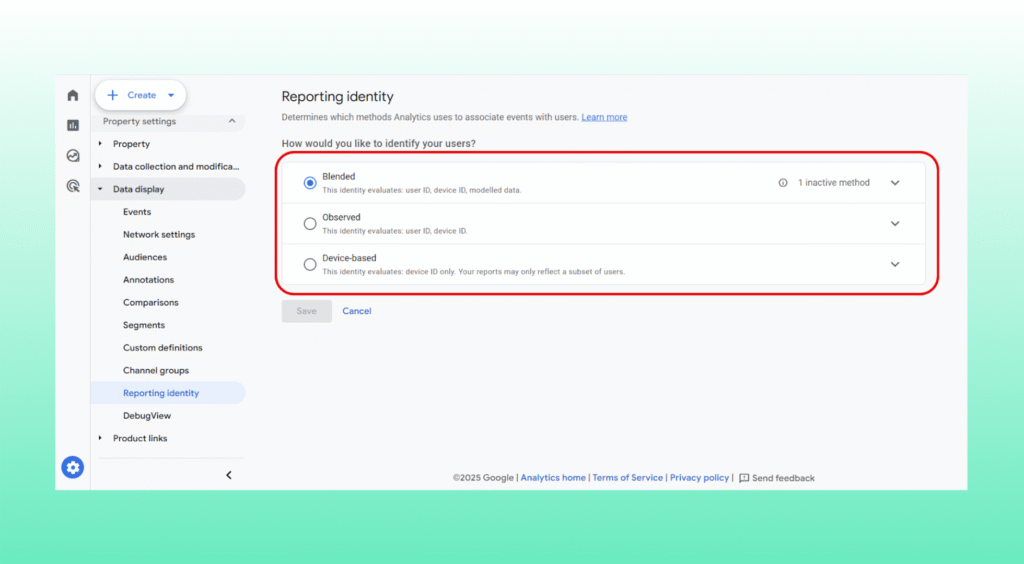Click the Learn more link
1024x564 pixels.
pyautogui.click(x=604, y=117)
